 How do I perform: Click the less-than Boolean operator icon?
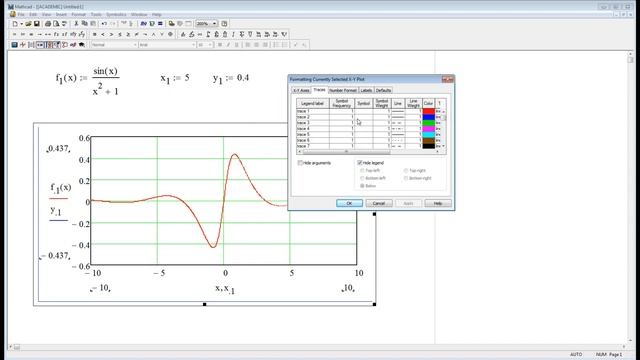pyautogui.click(x=103, y=34)
